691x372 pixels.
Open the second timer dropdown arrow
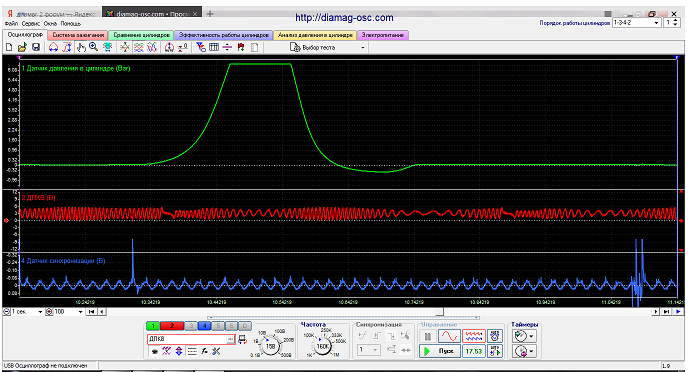pyautogui.click(x=532, y=351)
